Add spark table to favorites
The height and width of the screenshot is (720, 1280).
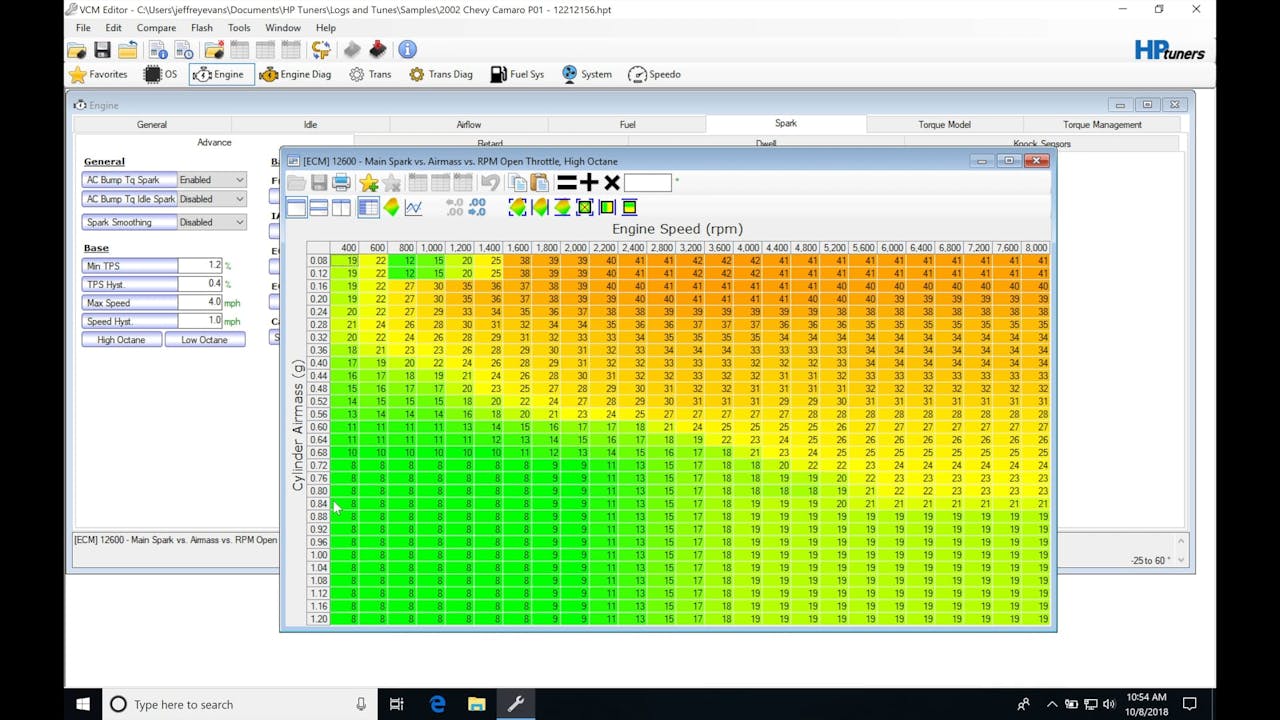tap(369, 183)
